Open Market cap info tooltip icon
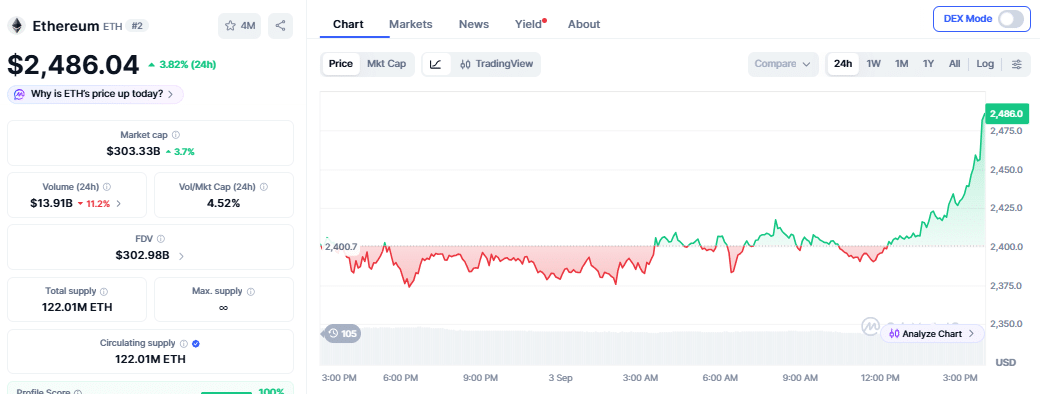The height and width of the screenshot is (394, 1040). [x=176, y=135]
